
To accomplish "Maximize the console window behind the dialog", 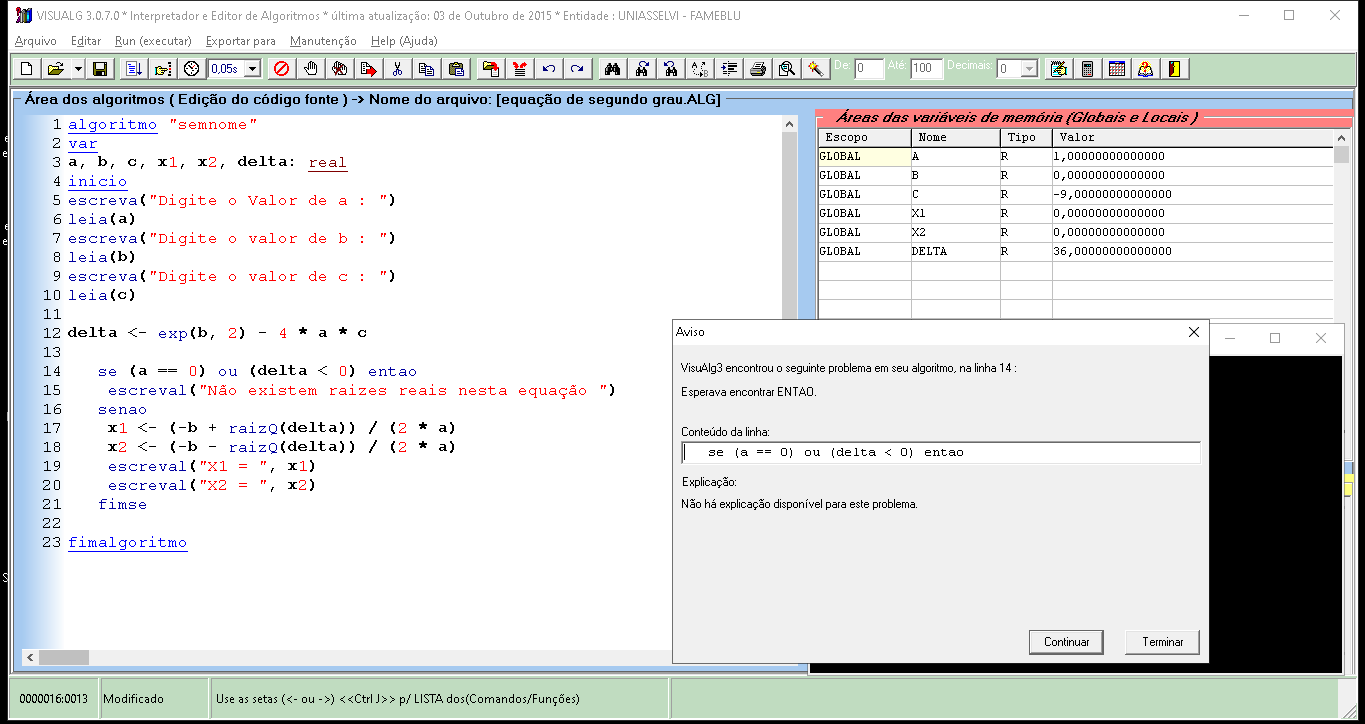I will click(1275, 338).
